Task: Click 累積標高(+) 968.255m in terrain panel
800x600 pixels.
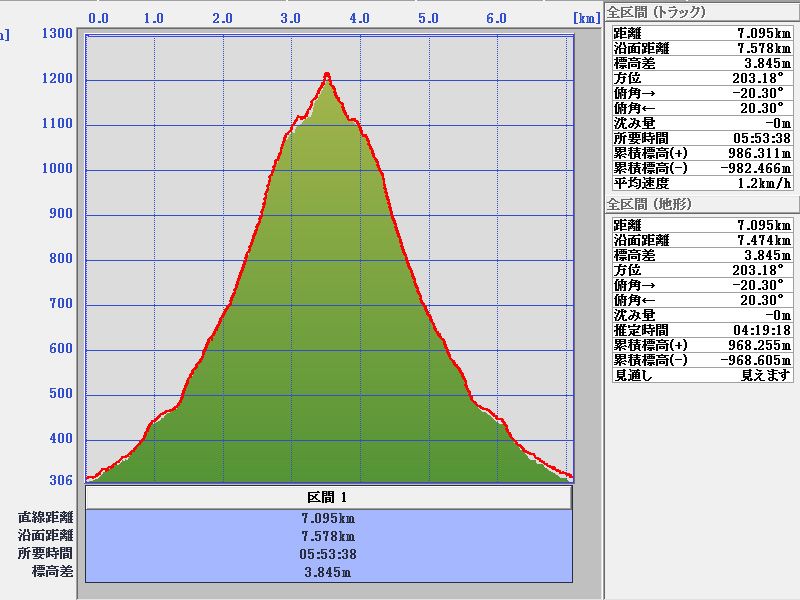Action: click(702, 344)
